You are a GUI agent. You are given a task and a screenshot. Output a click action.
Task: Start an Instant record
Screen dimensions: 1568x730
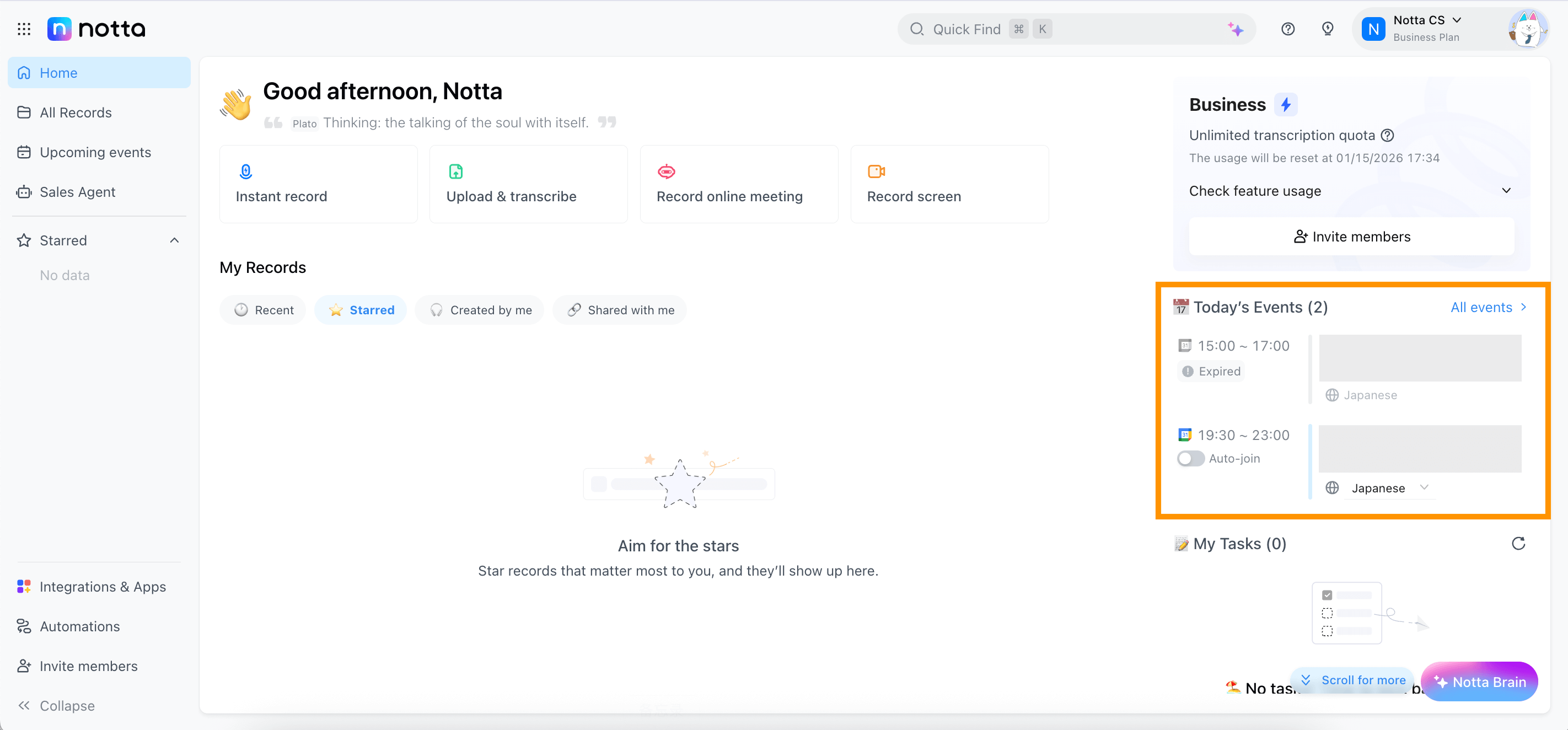click(x=318, y=184)
